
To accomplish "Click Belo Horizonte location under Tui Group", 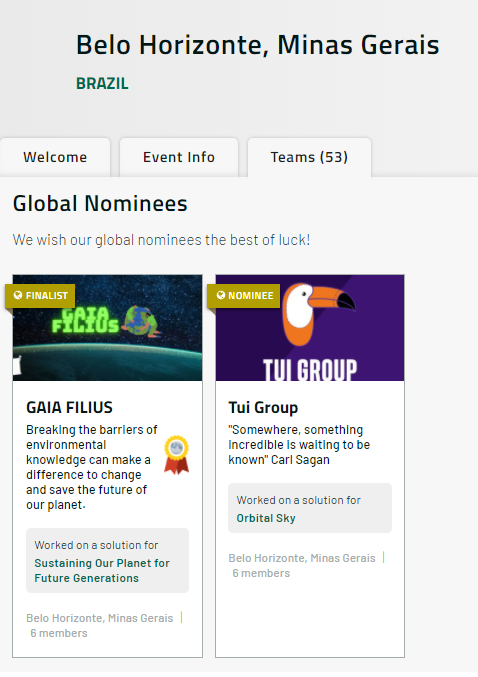I will 302,558.
